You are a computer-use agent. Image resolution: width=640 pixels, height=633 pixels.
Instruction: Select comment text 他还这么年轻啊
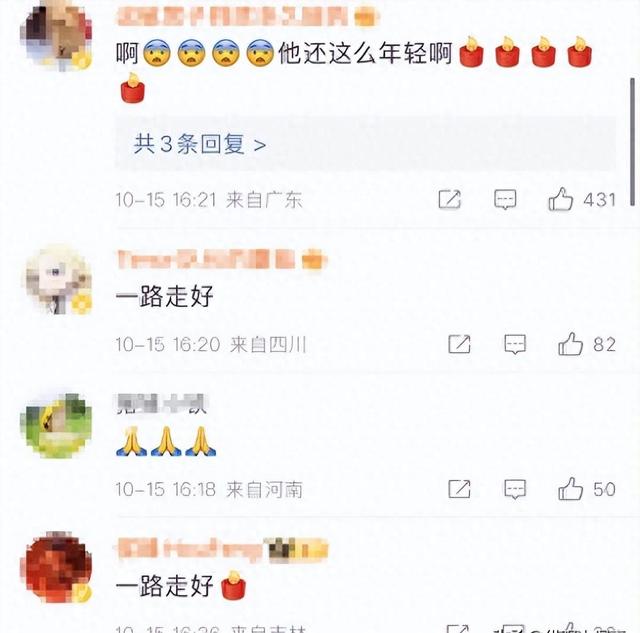[365, 53]
